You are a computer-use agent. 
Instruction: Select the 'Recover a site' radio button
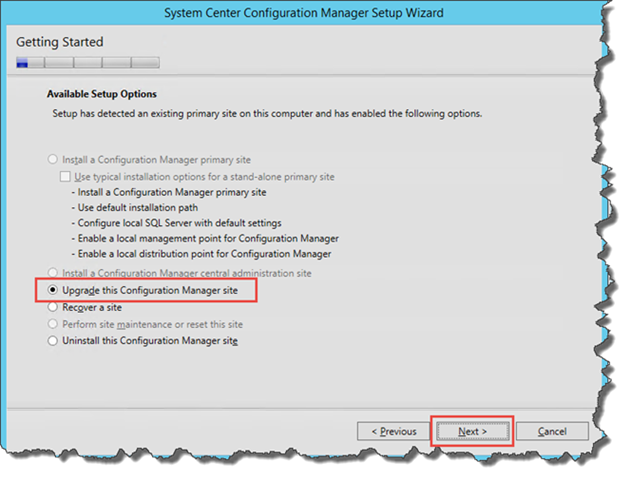click(x=53, y=308)
